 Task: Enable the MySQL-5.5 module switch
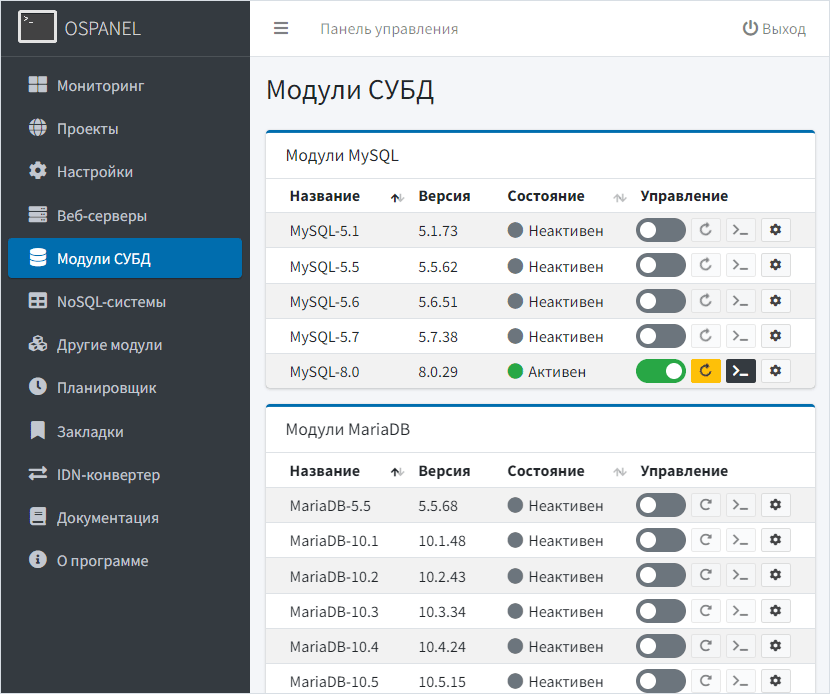[x=661, y=265]
